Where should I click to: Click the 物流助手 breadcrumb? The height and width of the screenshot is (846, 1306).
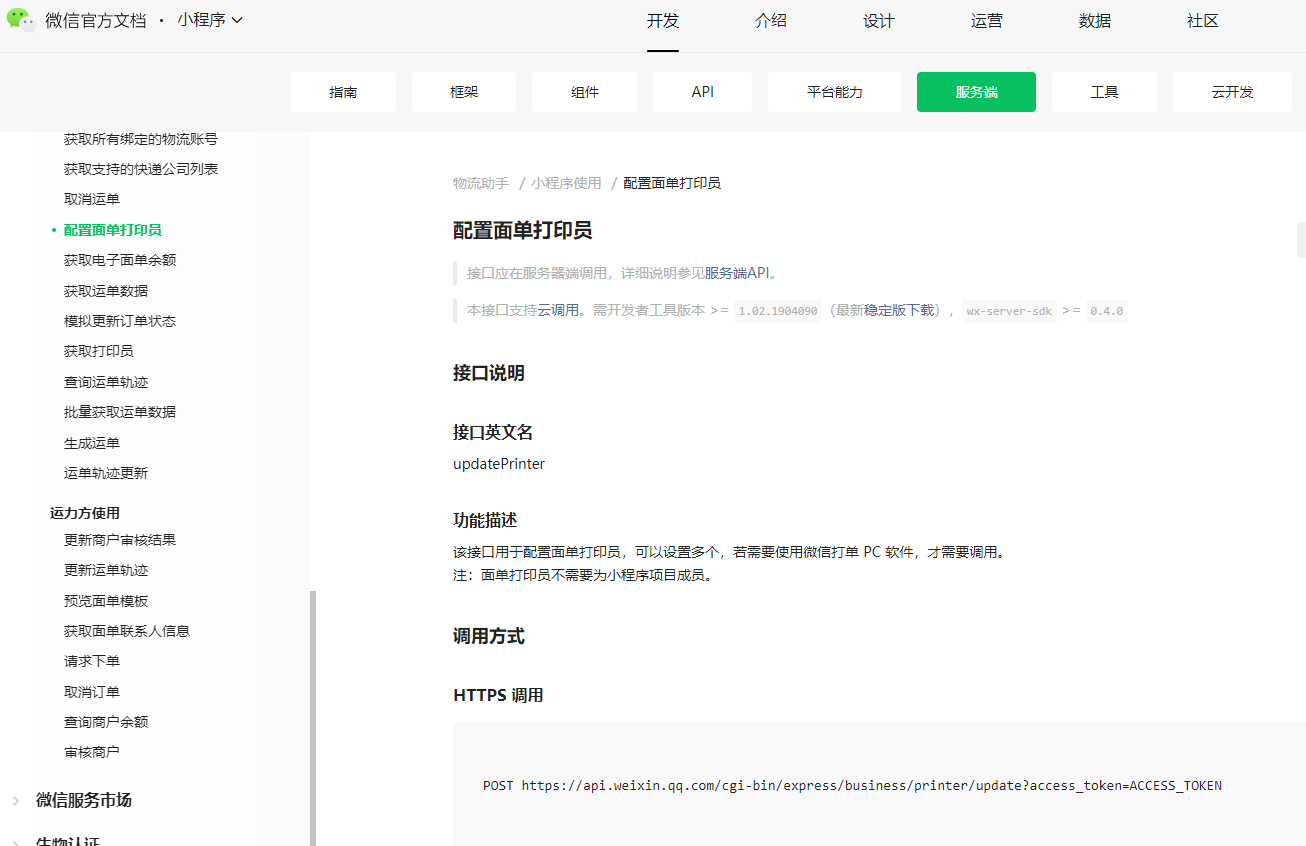(481, 183)
